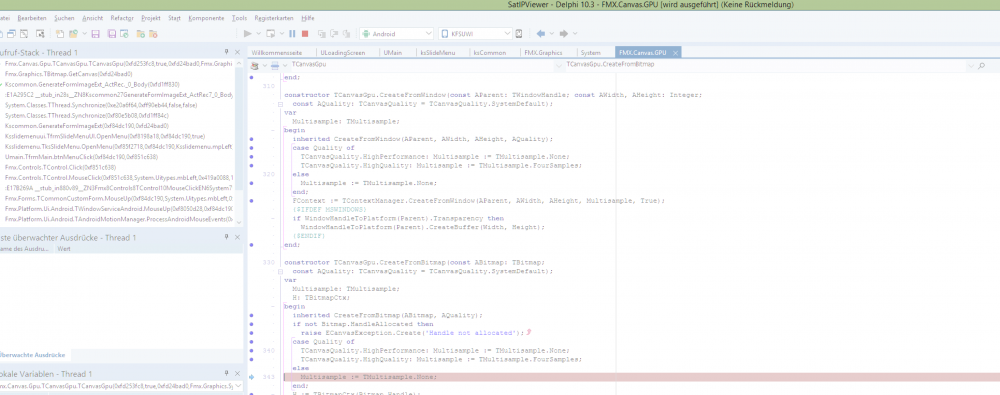1000x395 pixels.
Task: Pin the Lokale Variablen panel
Action: tap(226, 373)
